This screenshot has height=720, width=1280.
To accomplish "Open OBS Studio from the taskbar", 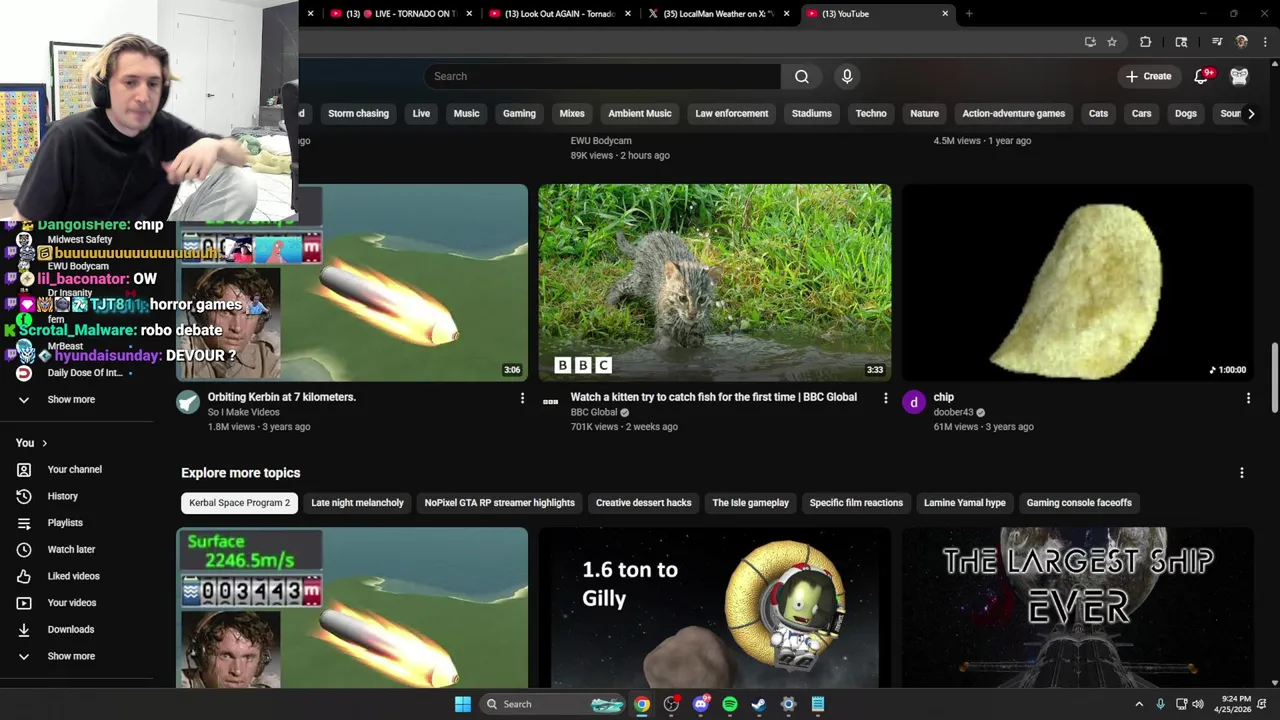I will pyautogui.click(x=671, y=704).
